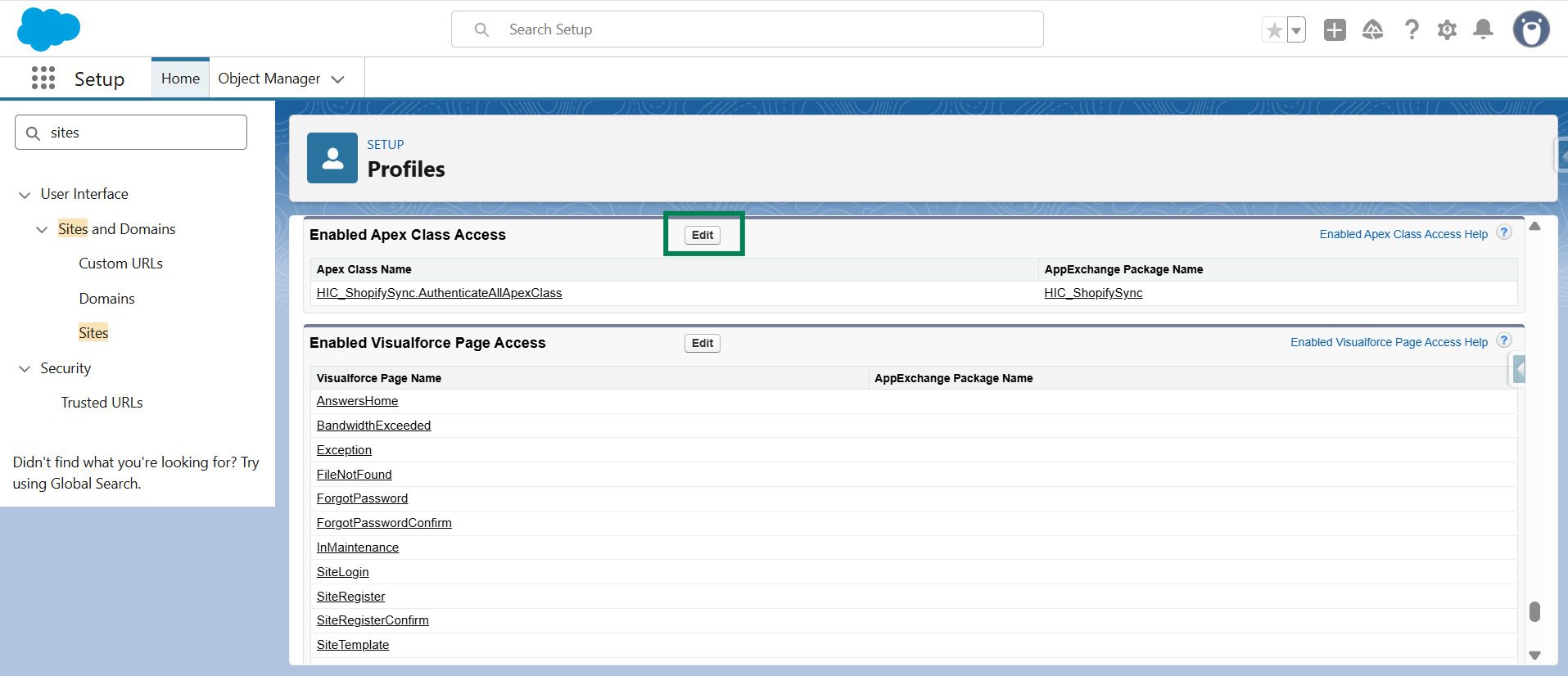Edit the Enabled Apex Class Access
Viewport: 1568px width, 676px height.
(703, 235)
